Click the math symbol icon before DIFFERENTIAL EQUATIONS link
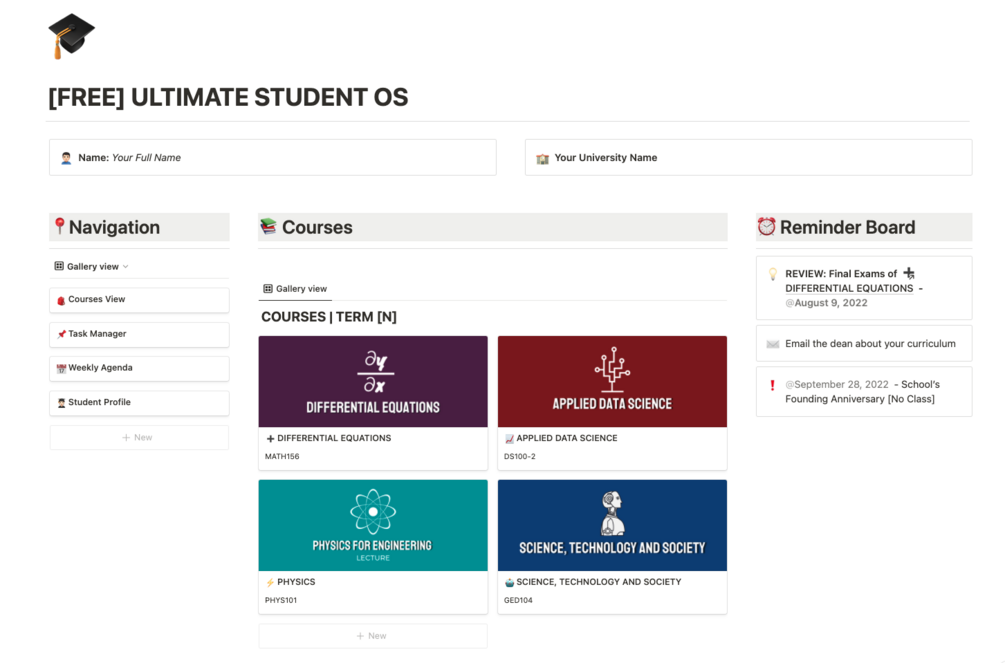This screenshot has height=663, width=1005. pos(909,274)
